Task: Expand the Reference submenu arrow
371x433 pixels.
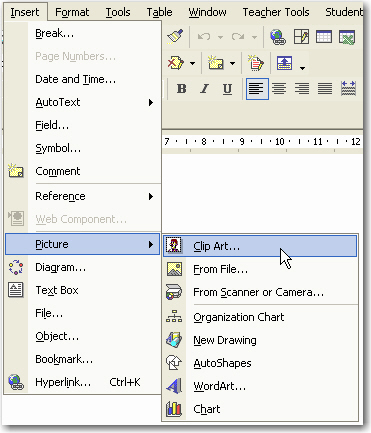Action: (x=151, y=196)
